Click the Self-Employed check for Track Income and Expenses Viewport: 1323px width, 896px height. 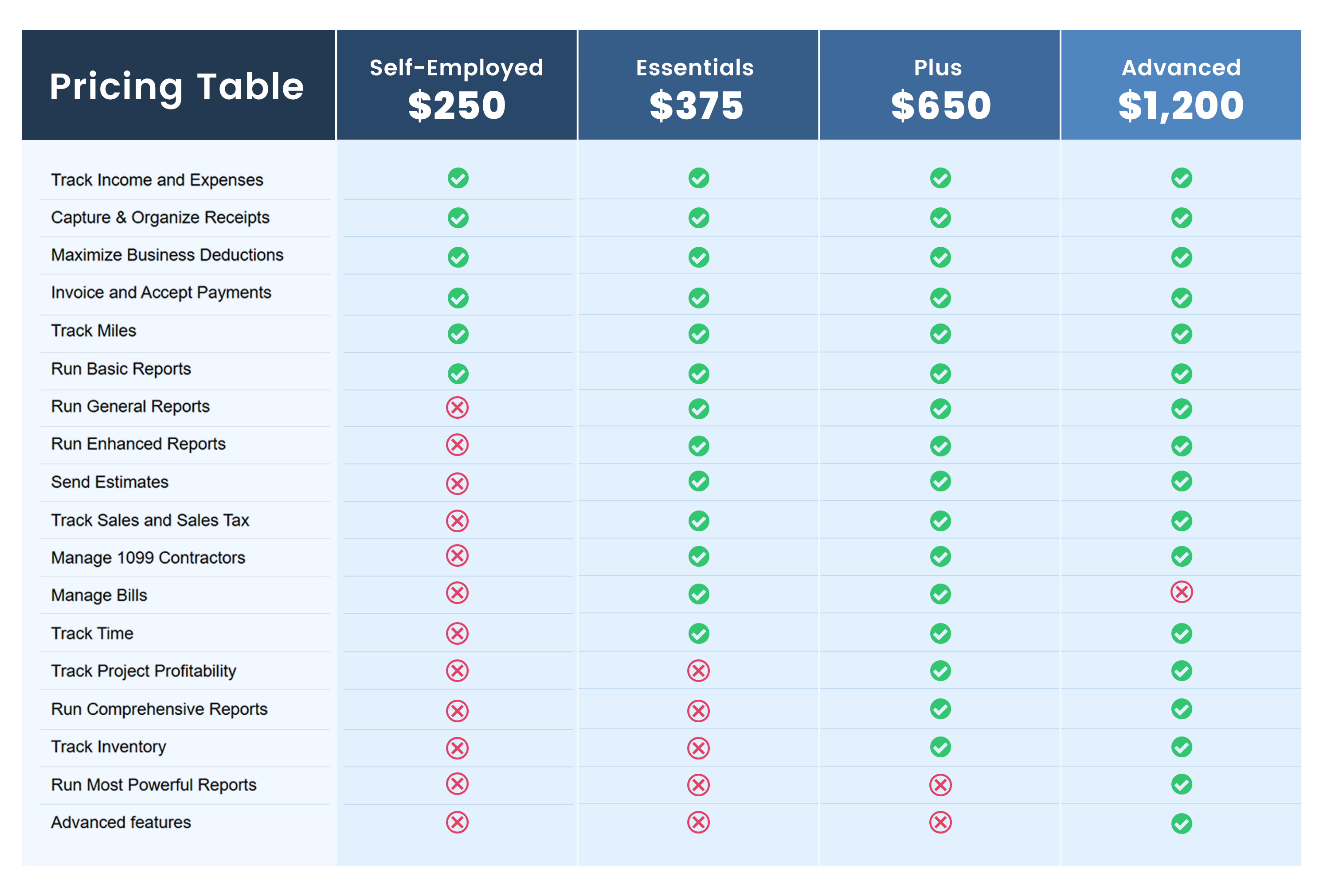(458, 178)
